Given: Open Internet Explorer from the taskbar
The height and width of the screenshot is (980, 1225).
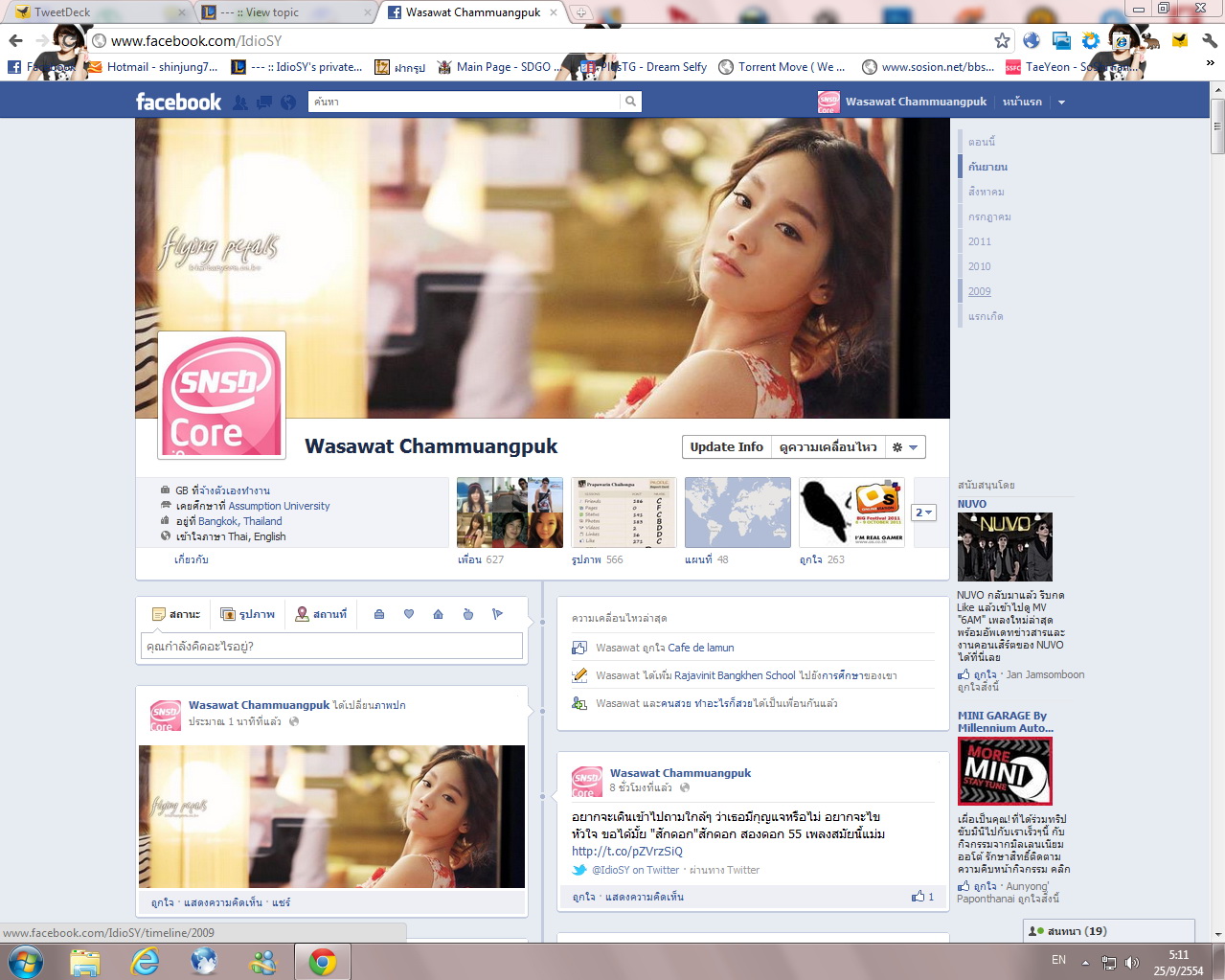Looking at the screenshot, I should (x=145, y=961).
